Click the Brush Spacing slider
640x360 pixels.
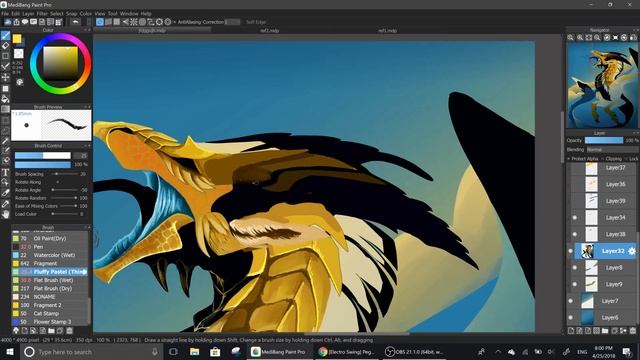pyautogui.click(x=65, y=174)
